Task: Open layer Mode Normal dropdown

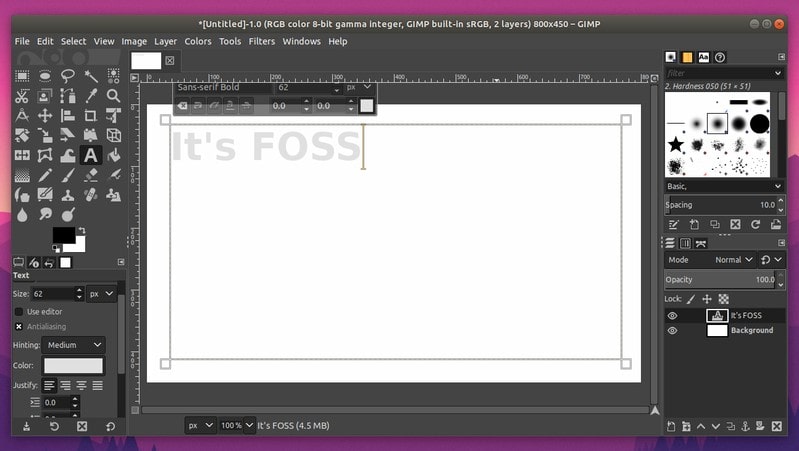Action: [x=734, y=260]
